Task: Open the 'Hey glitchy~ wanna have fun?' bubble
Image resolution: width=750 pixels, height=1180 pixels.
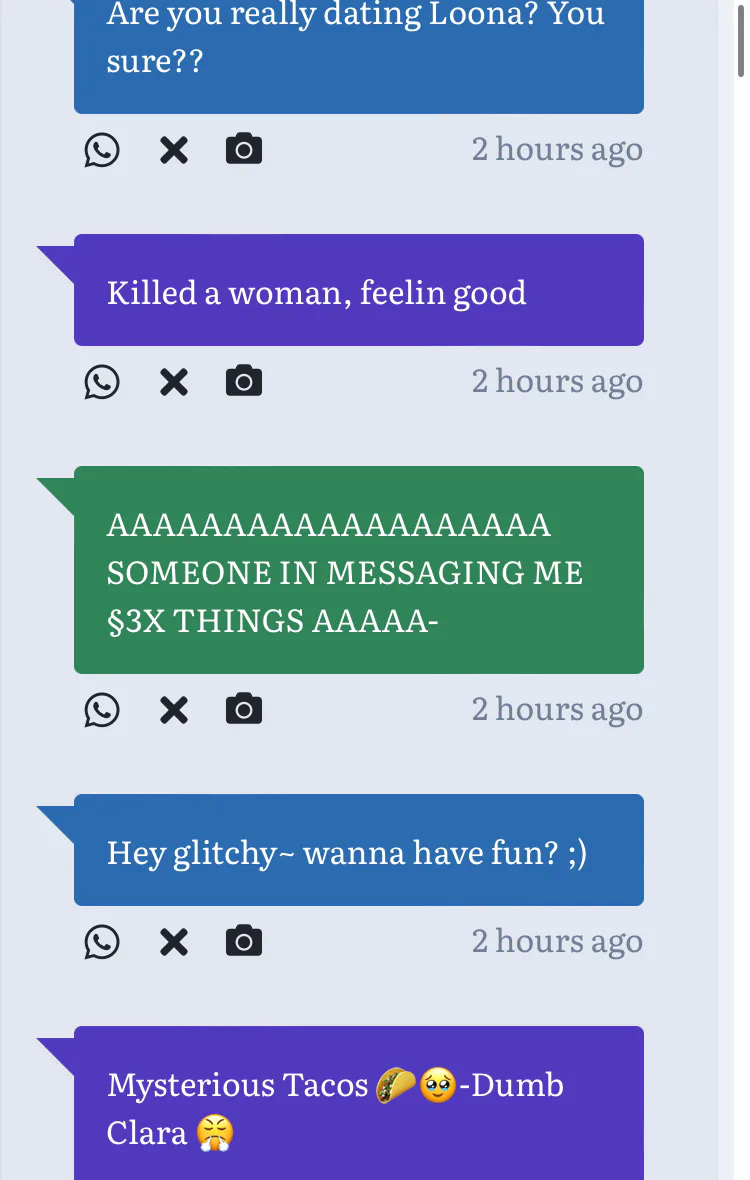Action: (x=359, y=850)
